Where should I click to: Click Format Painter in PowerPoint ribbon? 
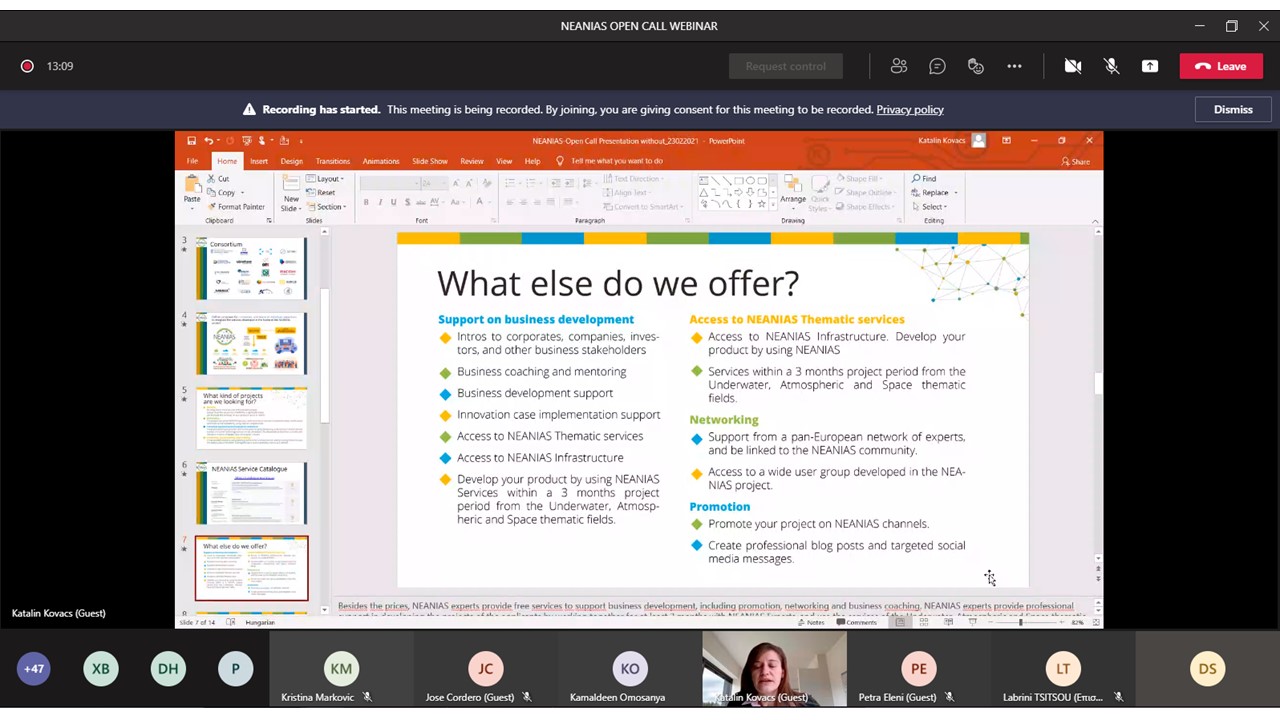coord(236,207)
